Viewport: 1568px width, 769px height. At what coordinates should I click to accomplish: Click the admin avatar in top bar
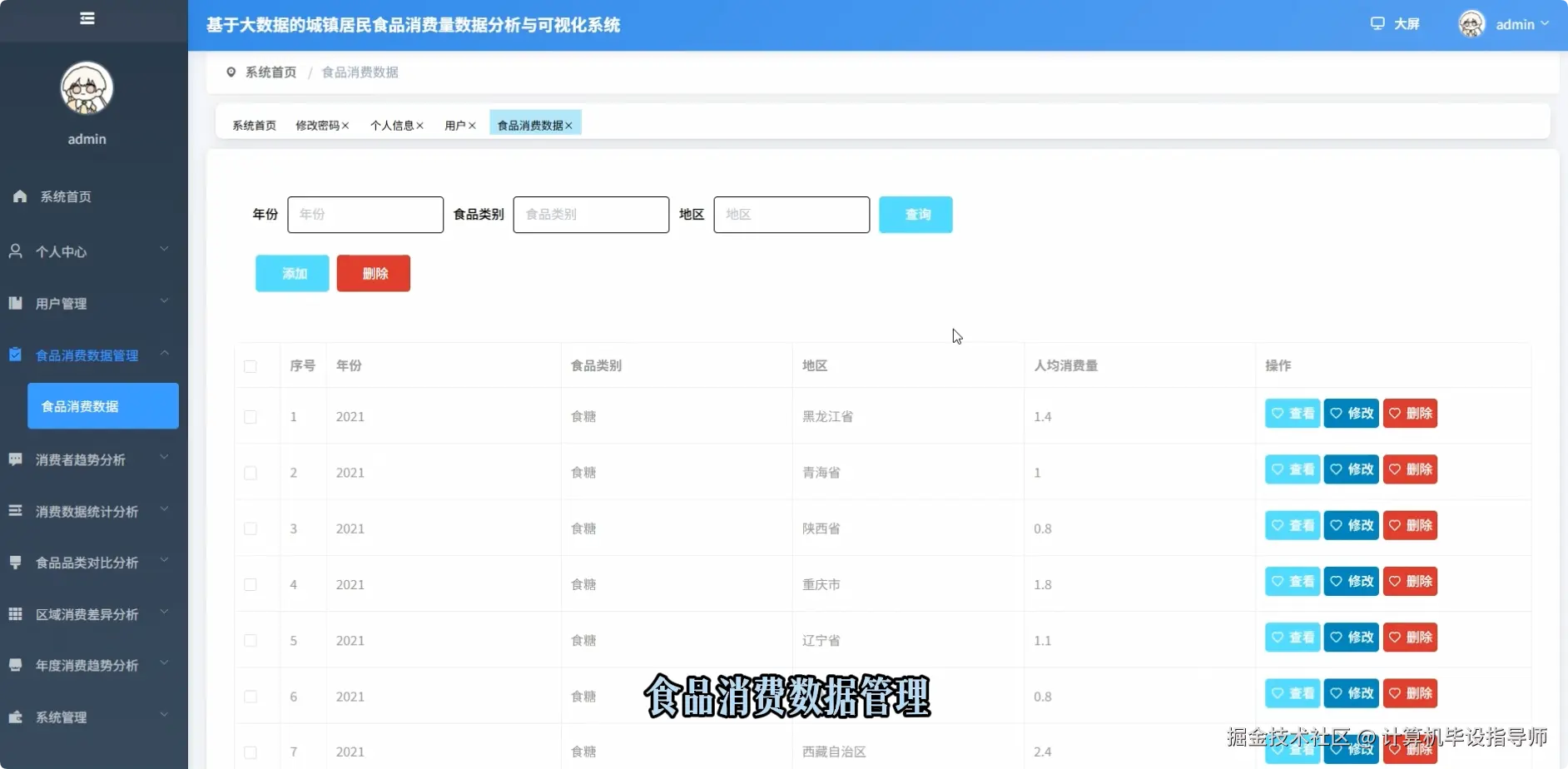[1471, 24]
